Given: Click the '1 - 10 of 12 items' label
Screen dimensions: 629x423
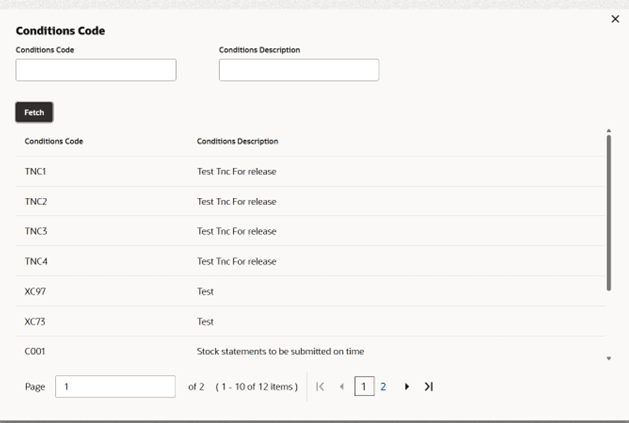Looking at the screenshot, I should pyautogui.click(x=257, y=386).
